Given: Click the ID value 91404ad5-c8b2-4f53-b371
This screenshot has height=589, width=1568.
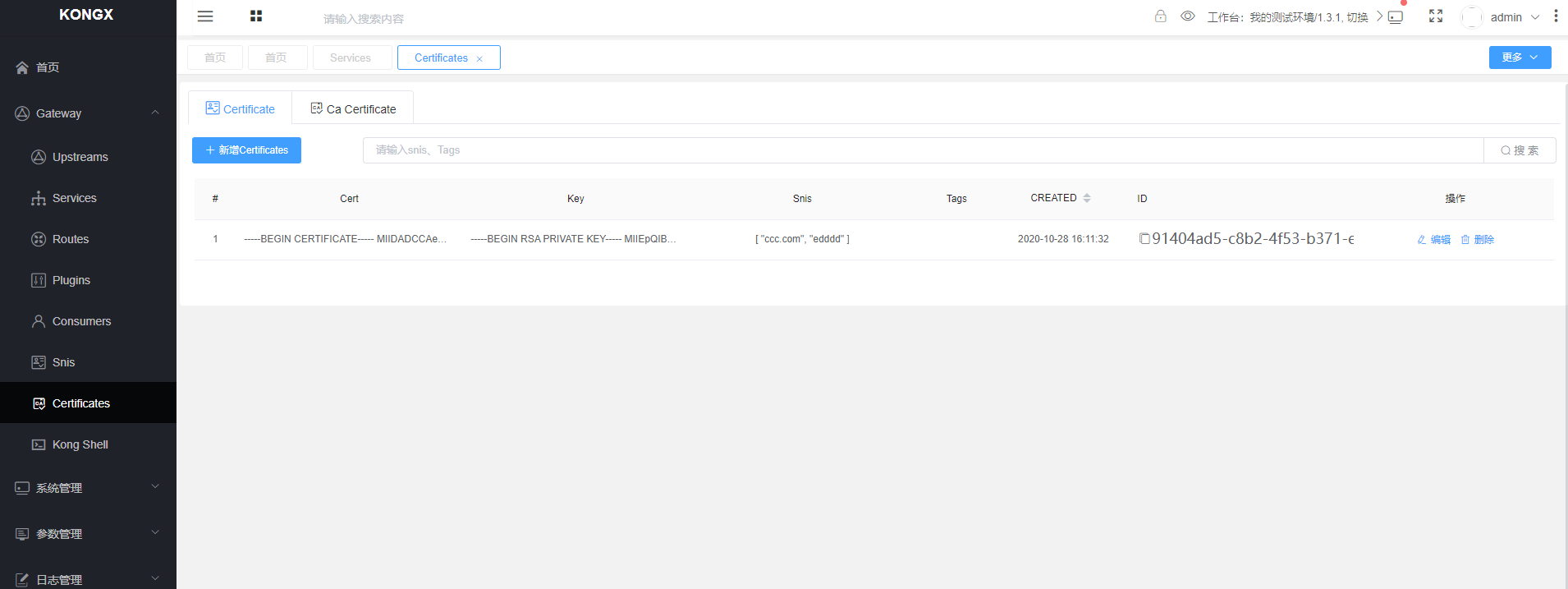Looking at the screenshot, I should (x=1253, y=239).
